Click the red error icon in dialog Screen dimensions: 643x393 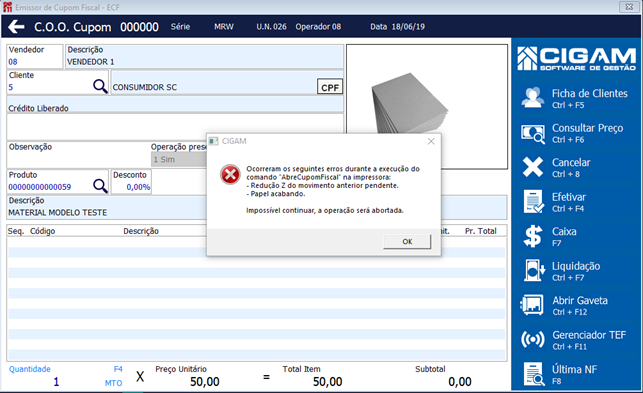(x=230, y=175)
